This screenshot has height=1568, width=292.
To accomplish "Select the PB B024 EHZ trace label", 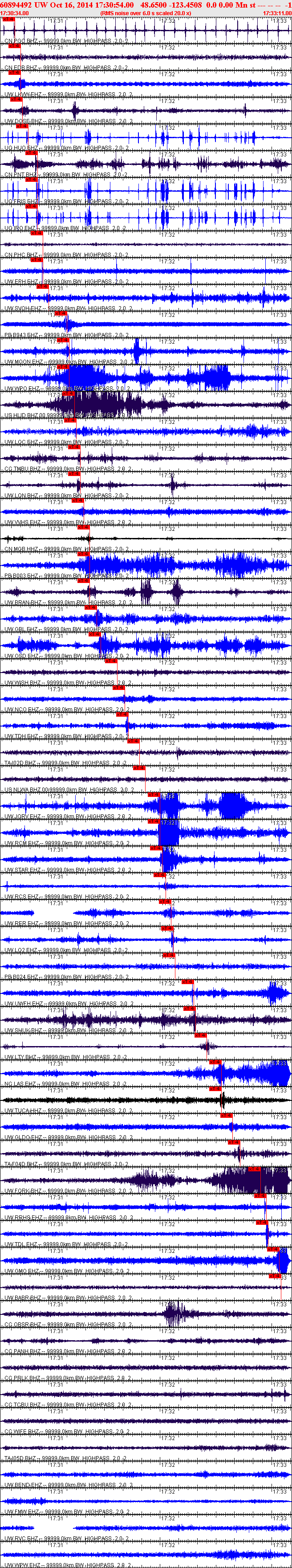I will 67,977.
